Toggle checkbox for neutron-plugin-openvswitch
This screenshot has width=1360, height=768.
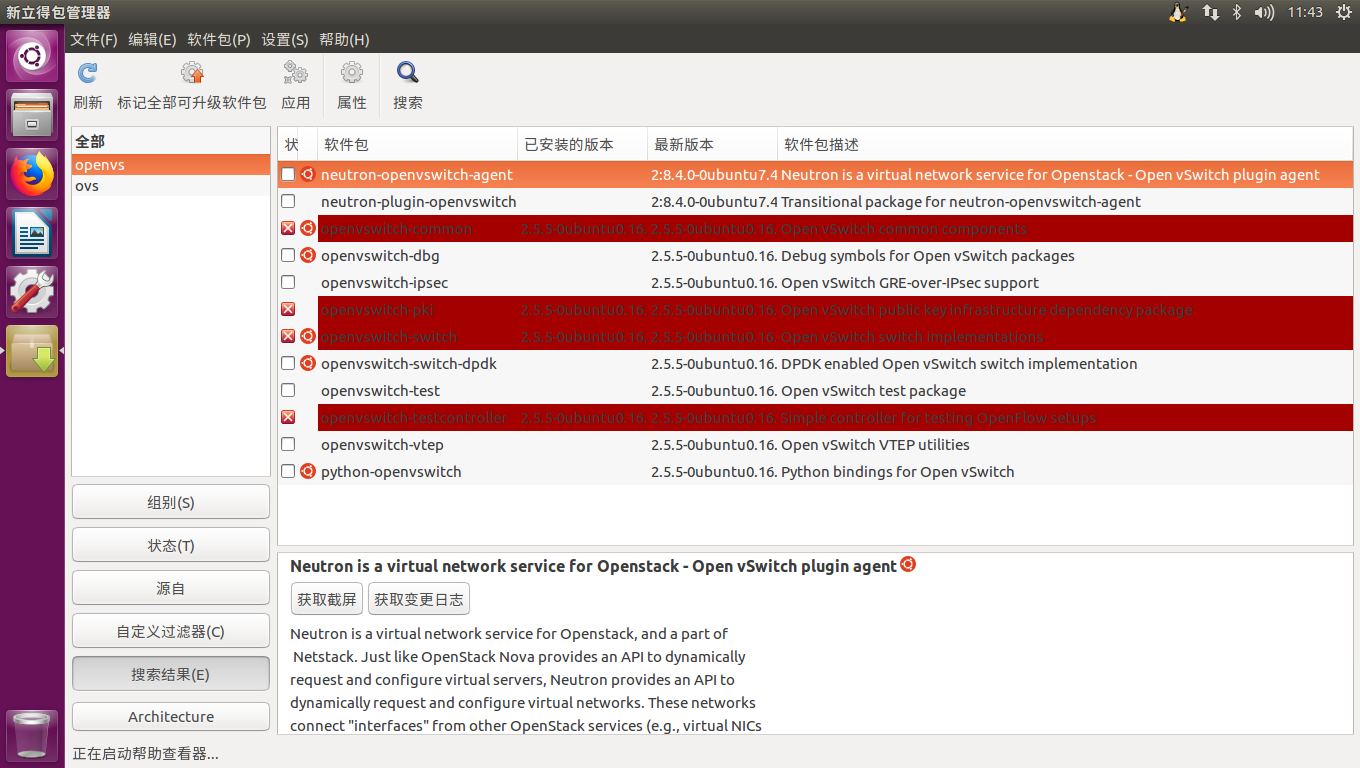click(288, 201)
